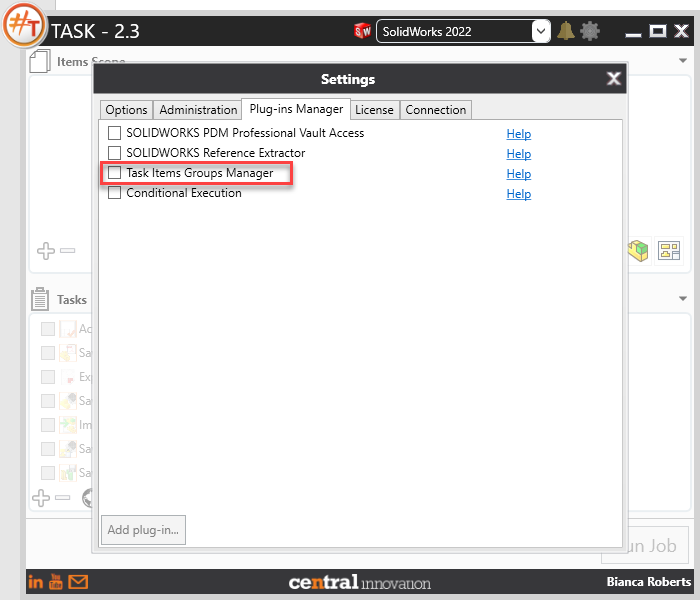Viewport: 700px width, 600px height.
Task: Open the License tab
Action: tap(374, 110)
